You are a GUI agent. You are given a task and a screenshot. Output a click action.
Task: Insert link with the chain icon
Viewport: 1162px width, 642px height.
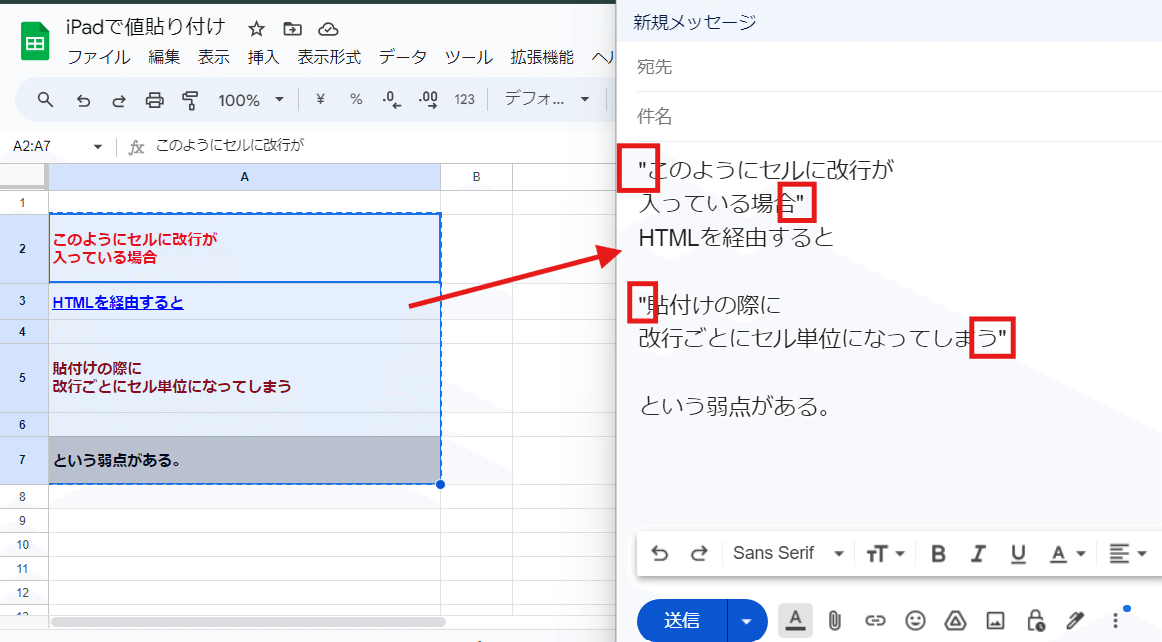coord(875,621)
